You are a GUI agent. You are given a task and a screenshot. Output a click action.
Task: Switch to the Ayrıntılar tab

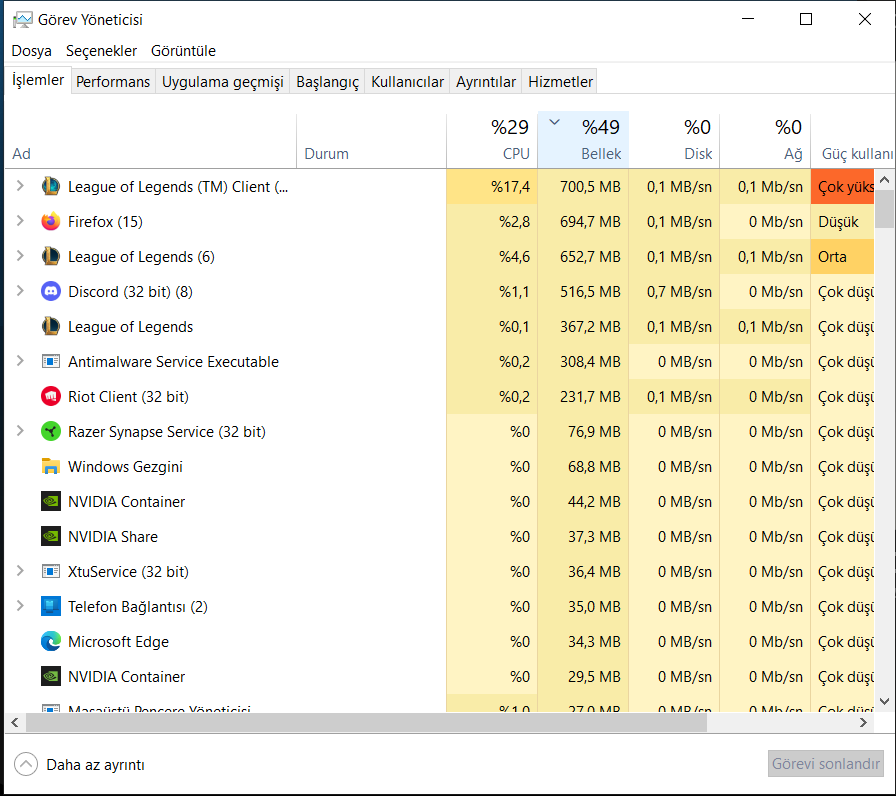(x=486, y=82)
